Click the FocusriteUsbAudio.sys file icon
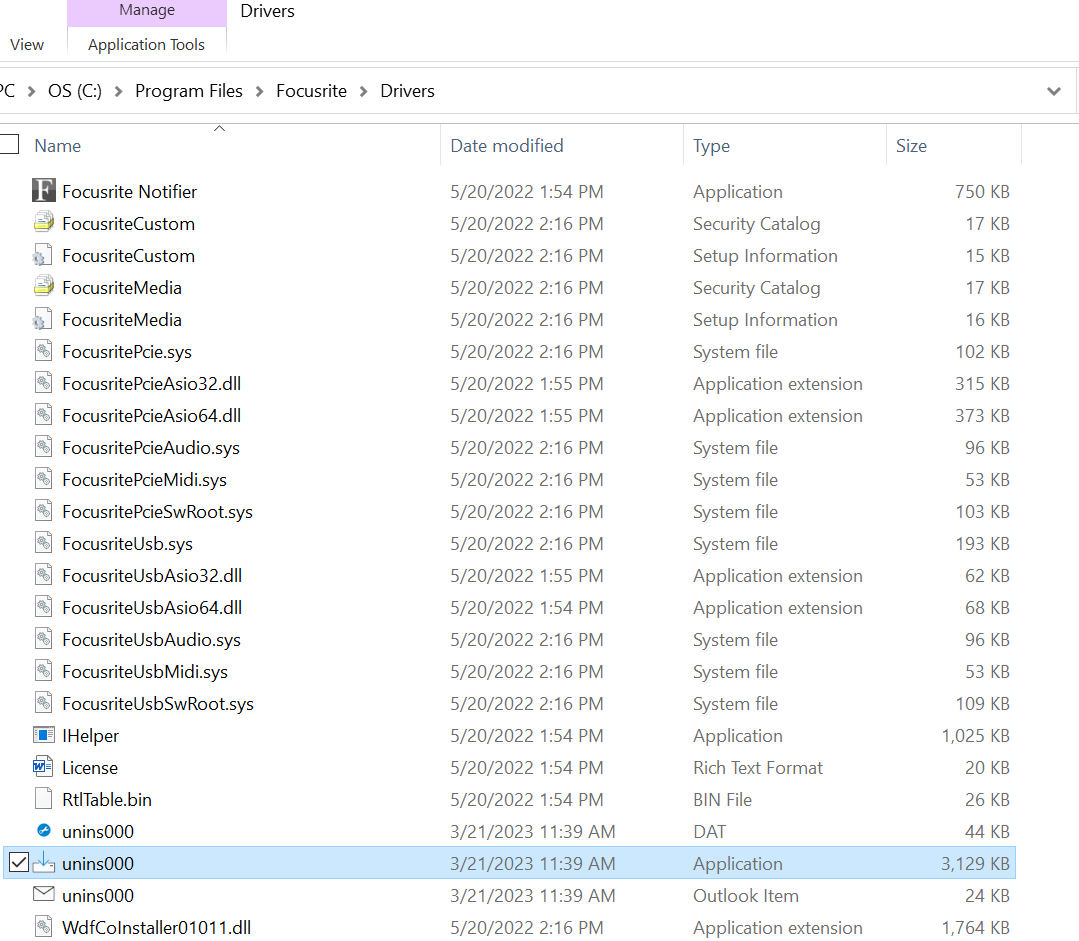1079x941 pixels. [x=43, y=639]
